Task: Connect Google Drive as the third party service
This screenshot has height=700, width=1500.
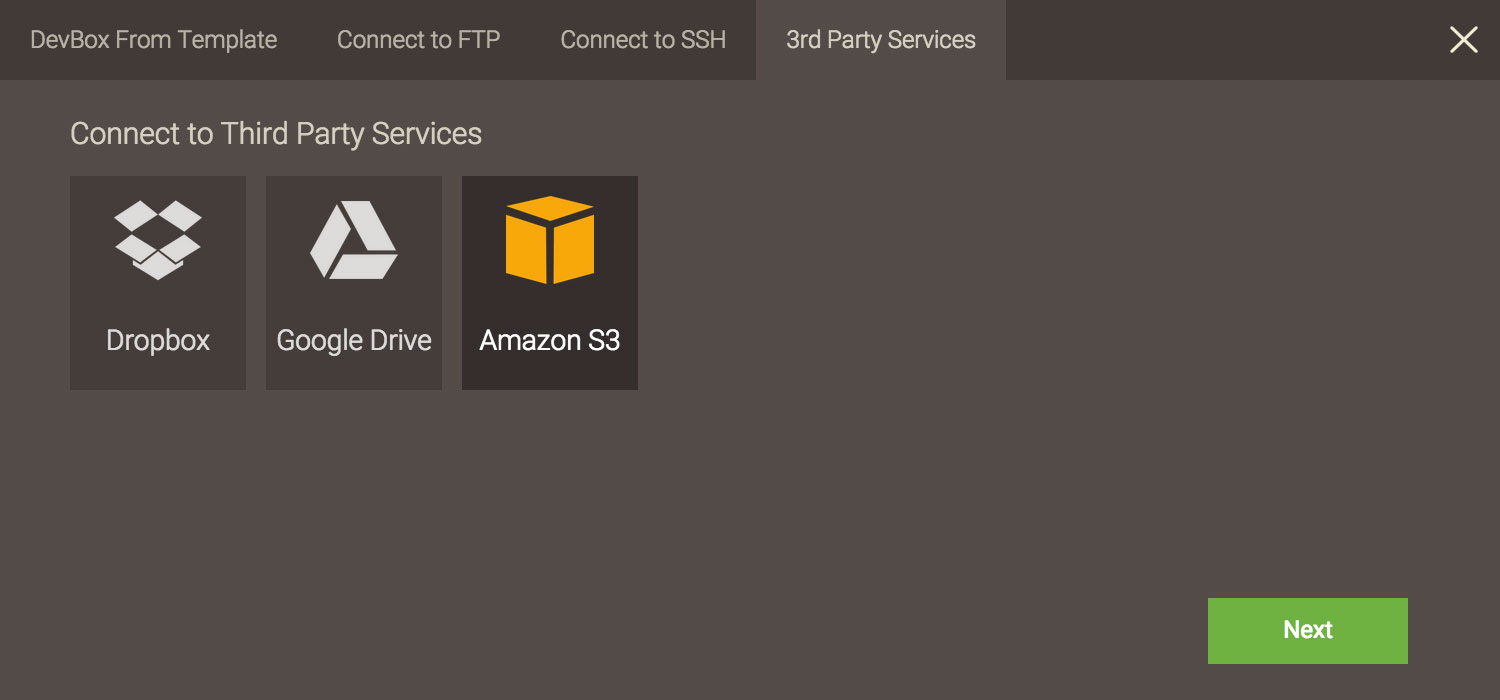Action: click(354, 283)
